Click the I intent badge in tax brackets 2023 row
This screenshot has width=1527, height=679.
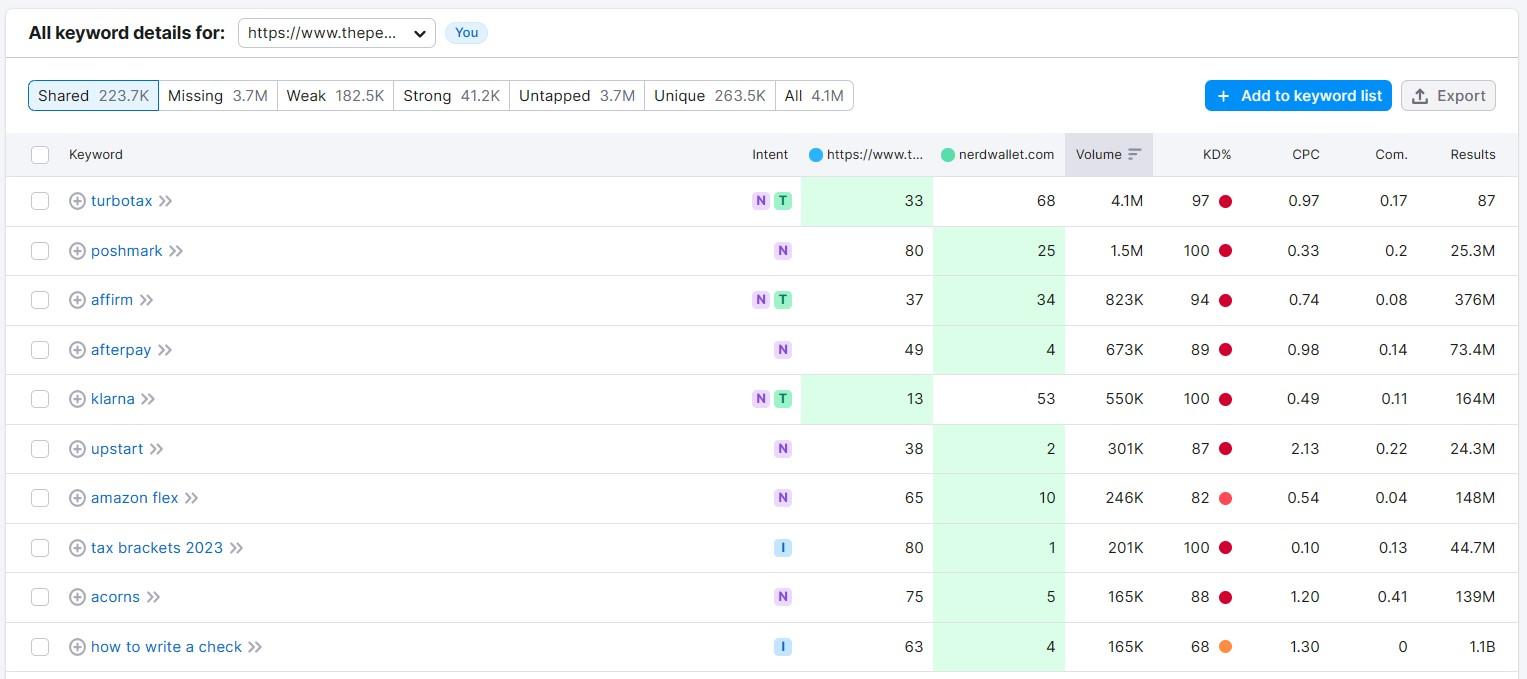(x=783, y=548)
